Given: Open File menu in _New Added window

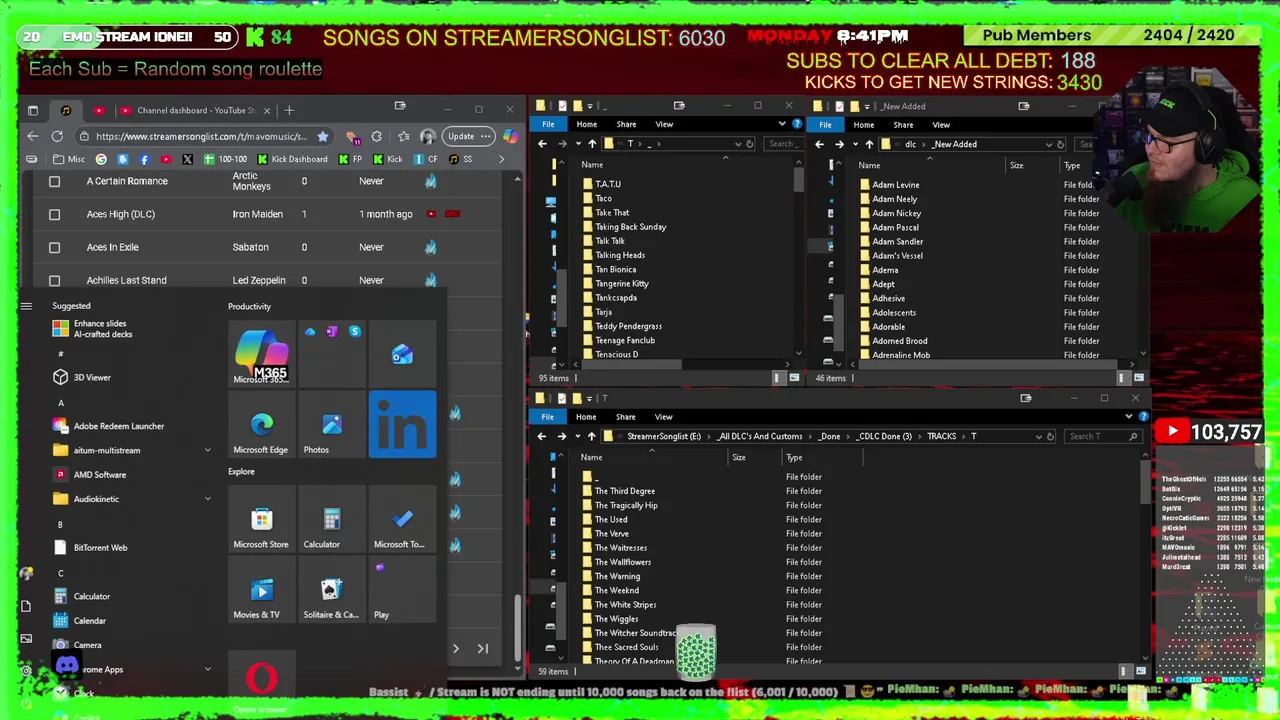Looking at the screenshot, I should pos(825,124).
